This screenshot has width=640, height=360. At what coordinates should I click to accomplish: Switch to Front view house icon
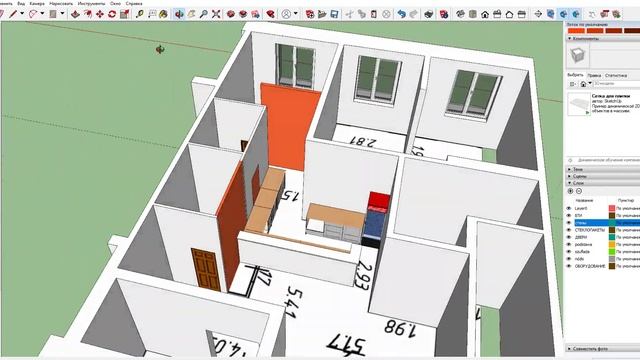tap(485, 14)
